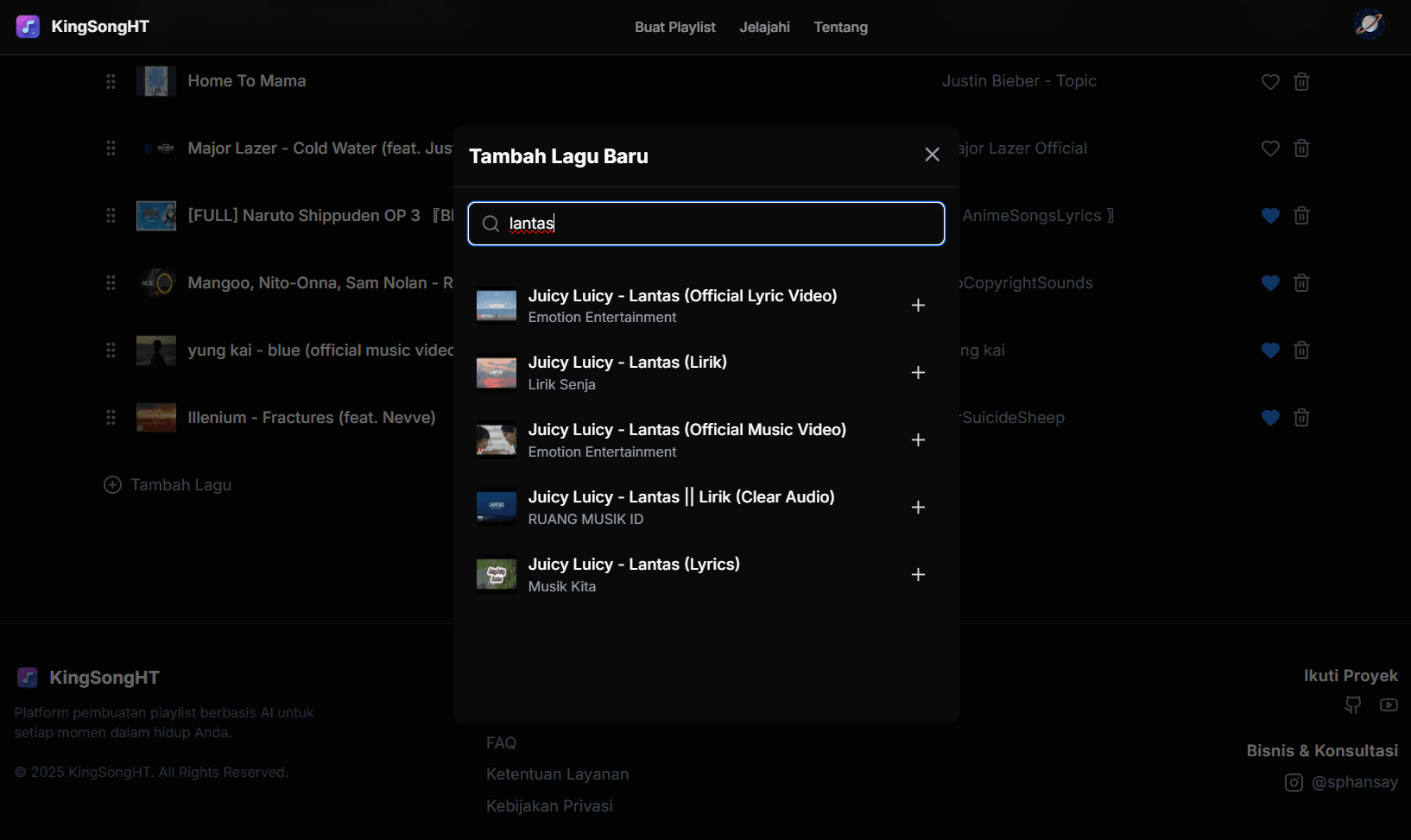Image resolution: width=1411 pixels, height=840 pixels.
Task: Click trash icon for Illenium Fractures song
Action: (x=1301, y=418)
